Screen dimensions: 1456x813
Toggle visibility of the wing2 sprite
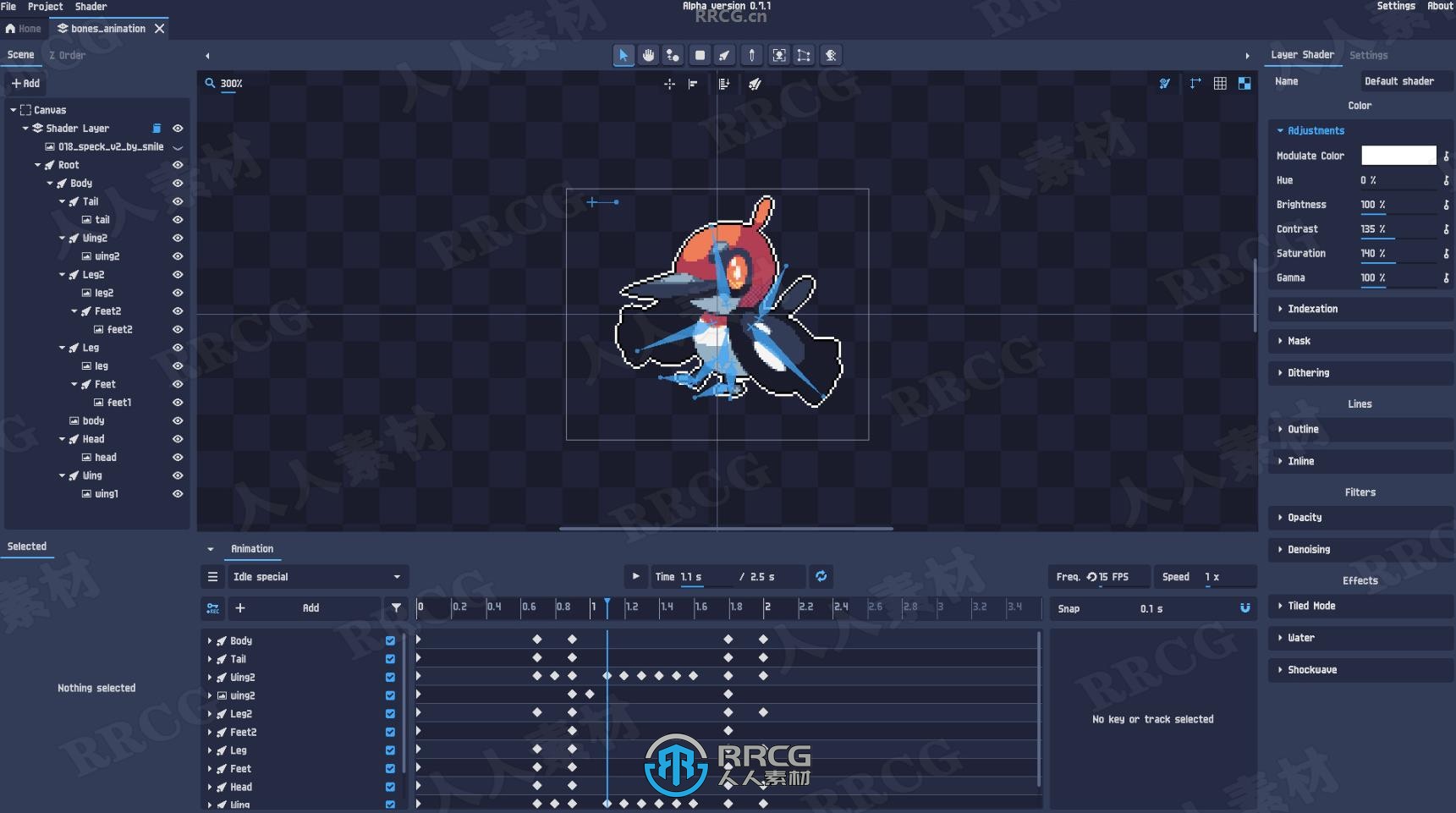[178, 256]
